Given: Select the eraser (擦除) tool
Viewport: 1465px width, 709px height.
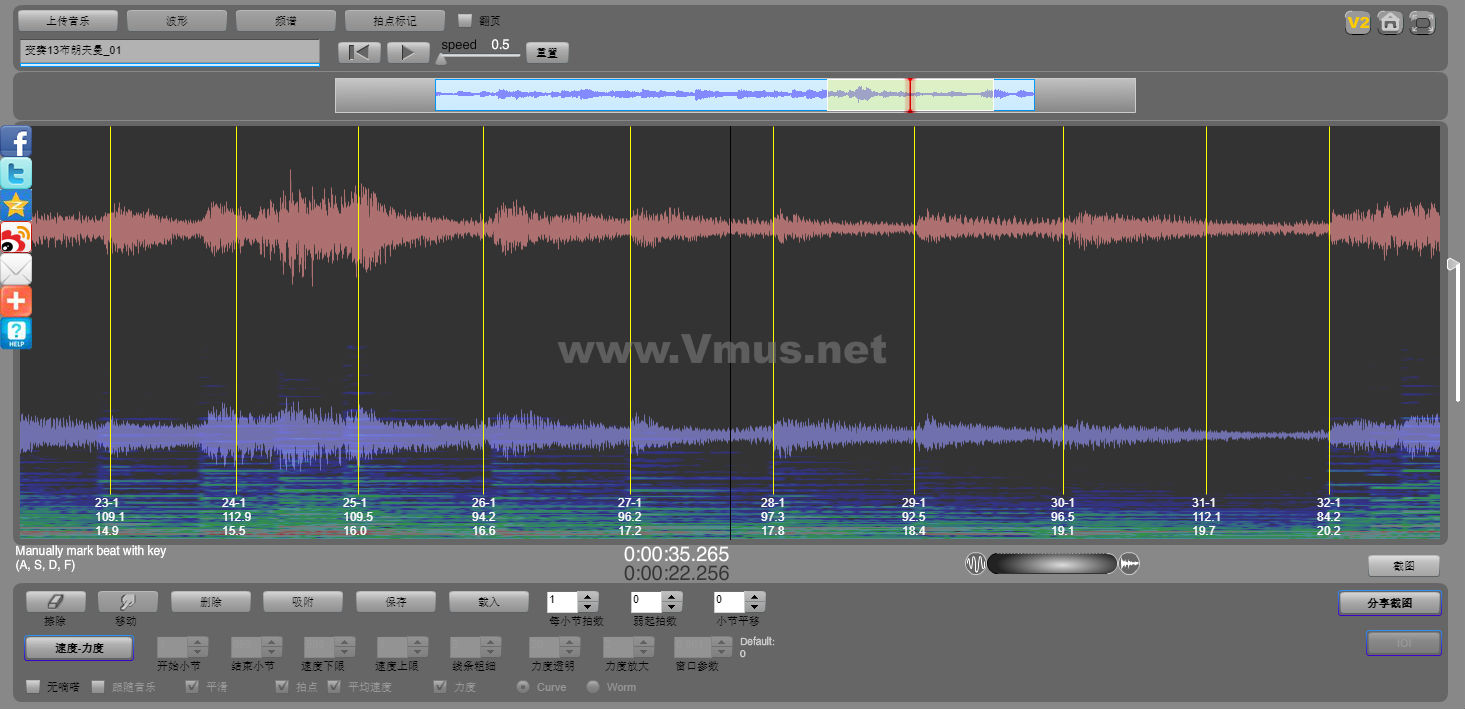Looking at the screenshot, I should tap(55, 602).
